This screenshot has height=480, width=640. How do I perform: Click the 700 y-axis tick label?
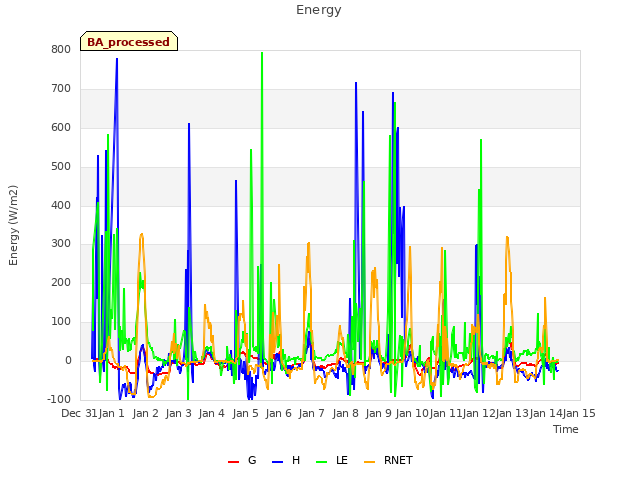(61, 89)
